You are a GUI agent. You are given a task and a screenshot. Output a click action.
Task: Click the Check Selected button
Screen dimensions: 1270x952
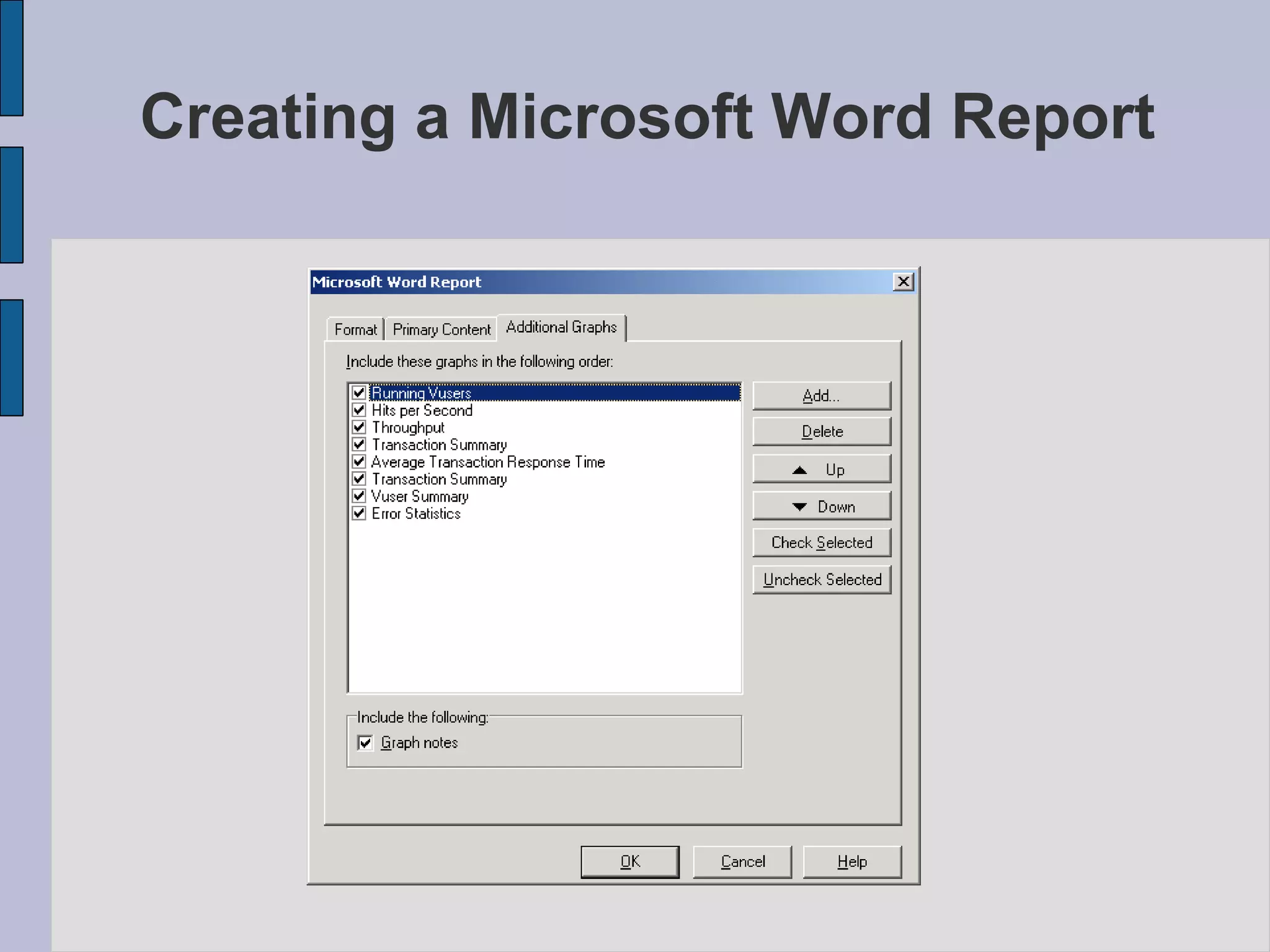pyautogui.click(x=822, y=543)
